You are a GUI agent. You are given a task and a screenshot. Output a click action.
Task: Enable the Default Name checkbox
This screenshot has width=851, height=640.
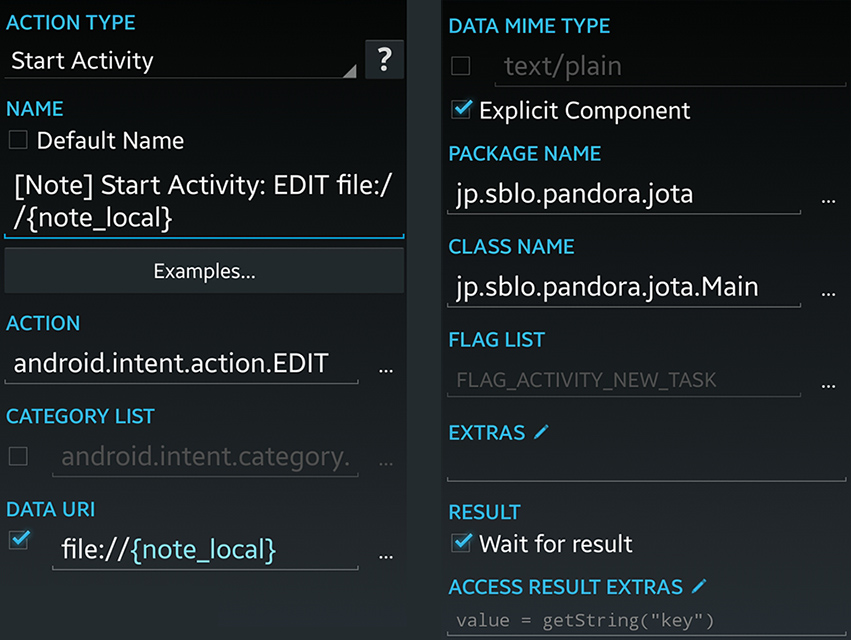tap(18, 140)
